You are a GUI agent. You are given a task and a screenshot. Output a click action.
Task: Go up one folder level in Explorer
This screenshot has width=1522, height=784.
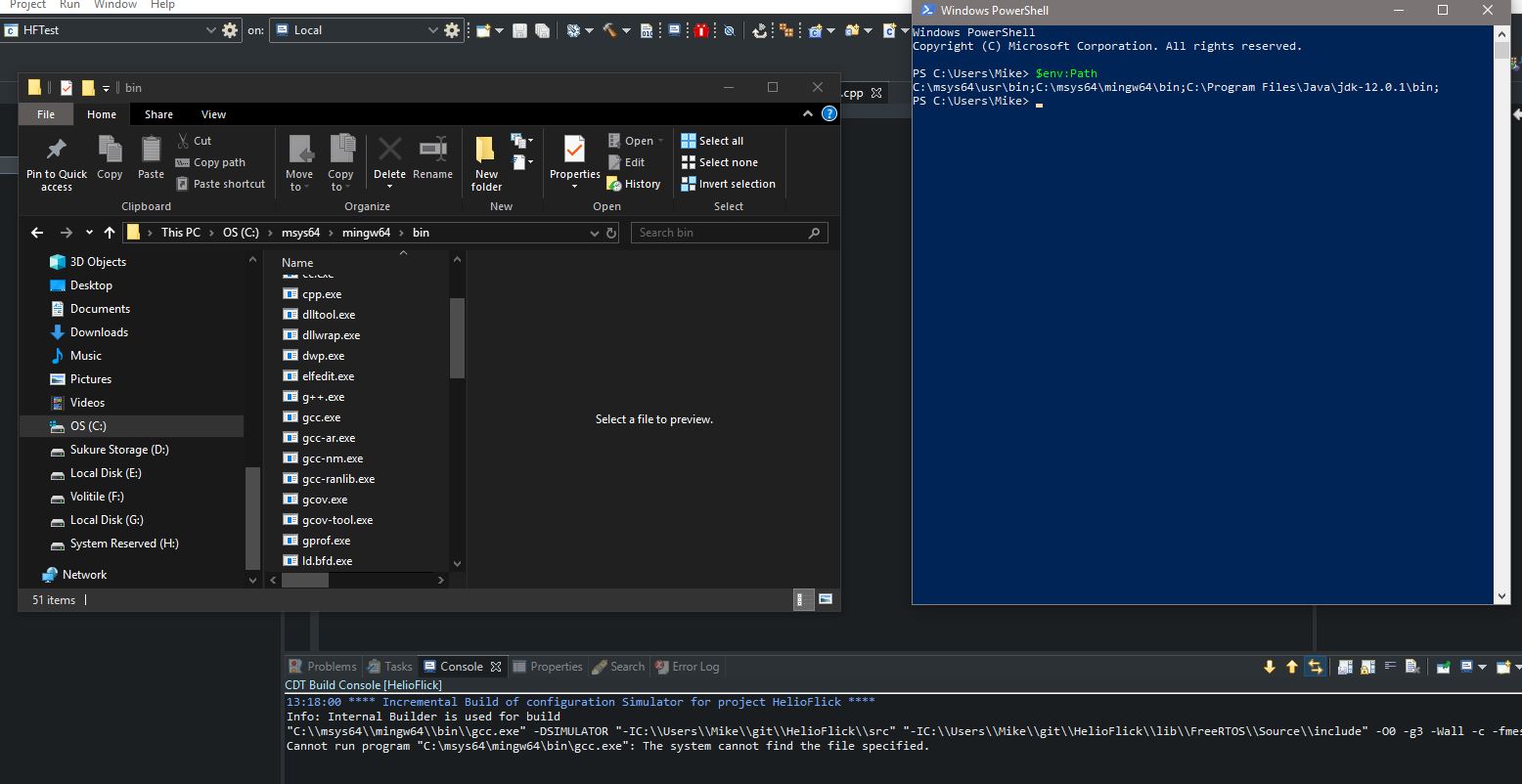pyautogui.click(x=110, y=233)
